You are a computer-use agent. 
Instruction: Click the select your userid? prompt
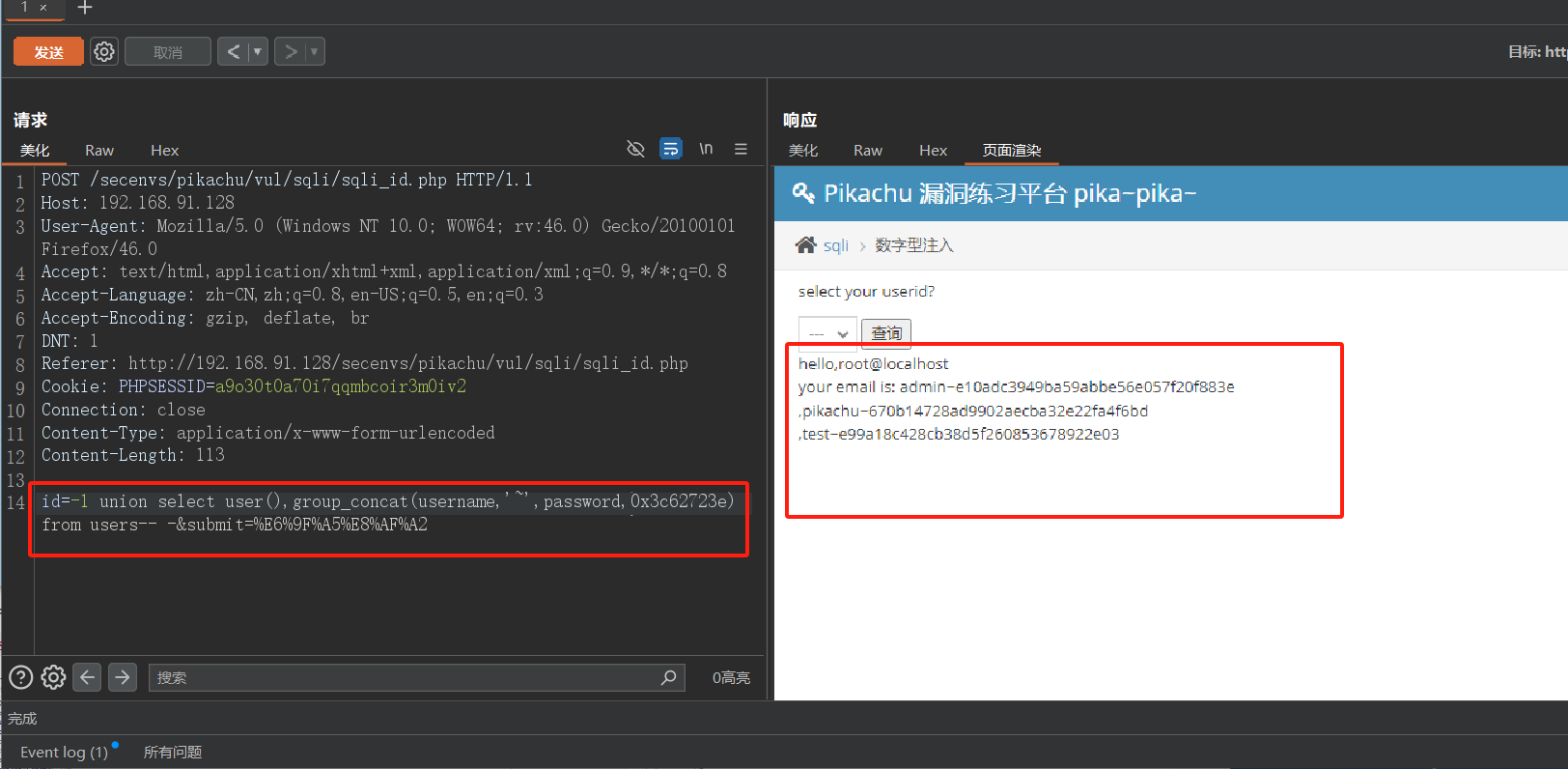[866, 292]
